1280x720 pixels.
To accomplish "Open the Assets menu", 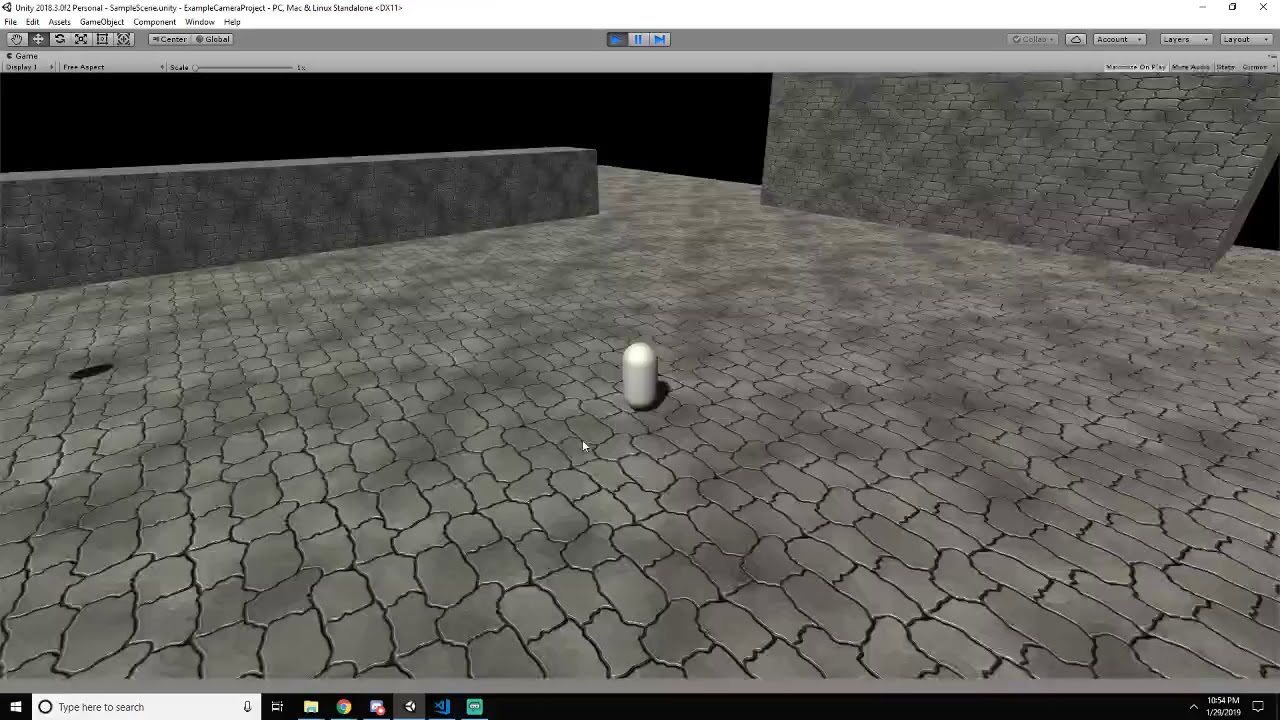I will pyautogui.click(x=59, y=22).
